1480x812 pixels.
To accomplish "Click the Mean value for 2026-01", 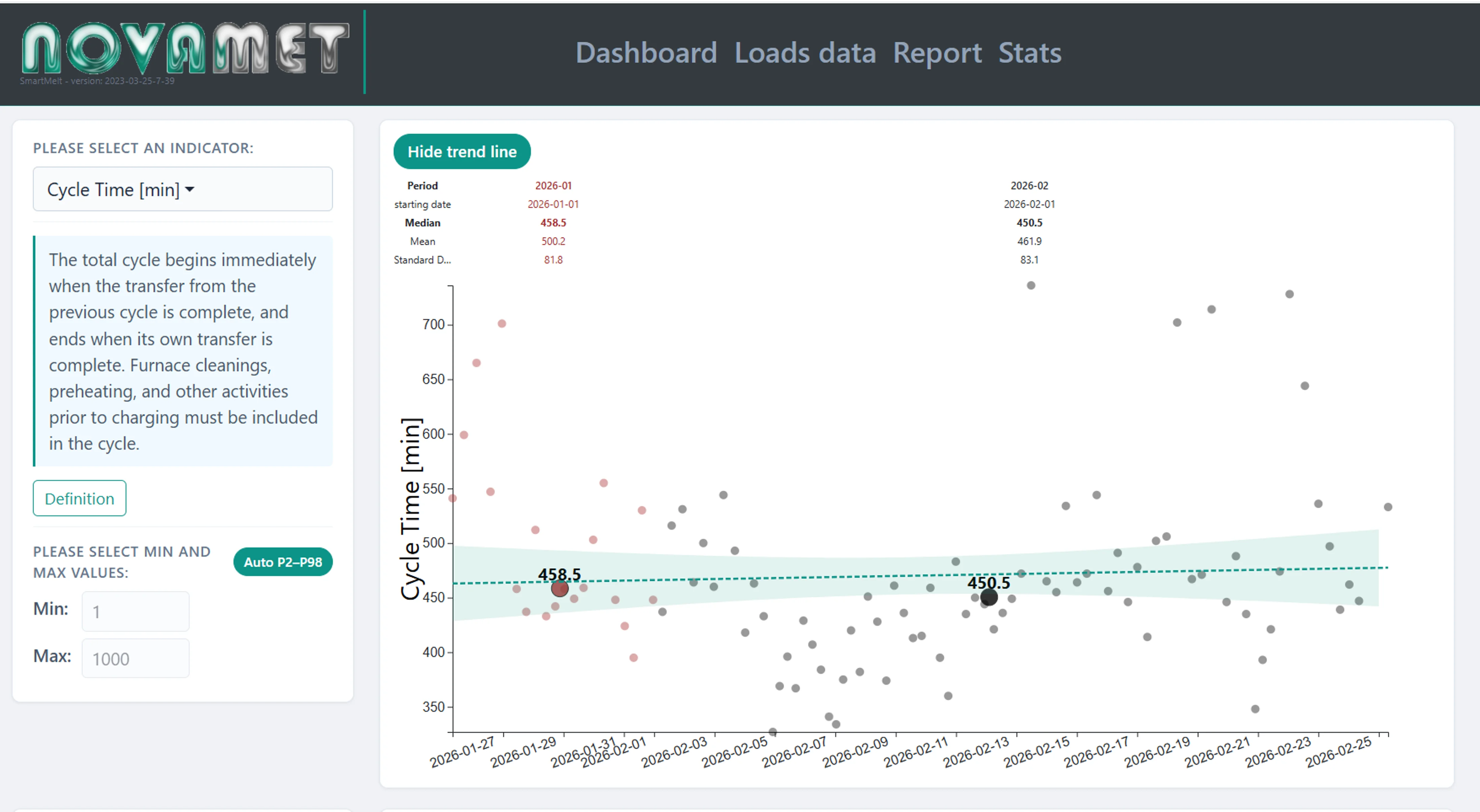I will 553,241.
